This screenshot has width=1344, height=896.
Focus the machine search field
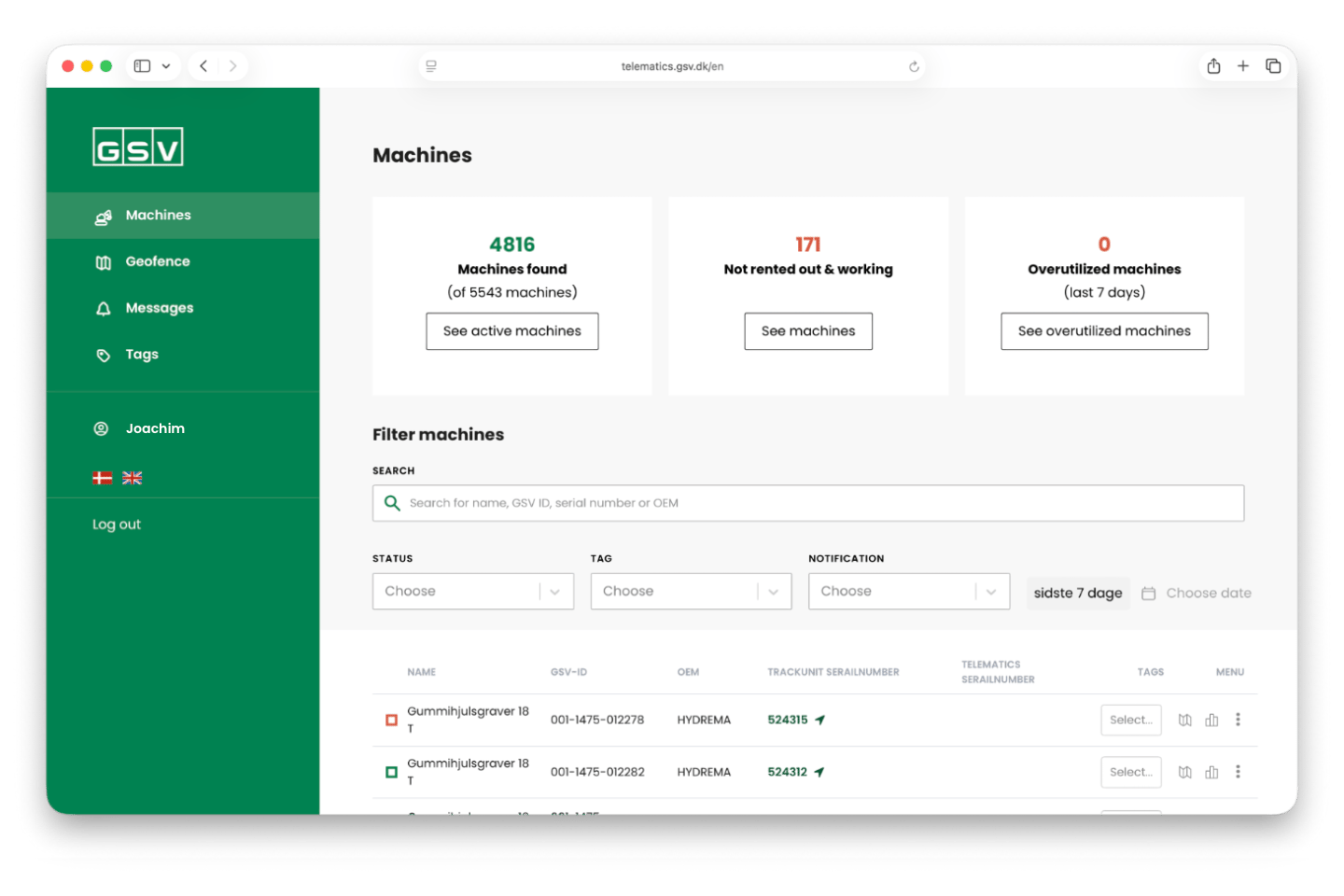[x=808, y=503]
